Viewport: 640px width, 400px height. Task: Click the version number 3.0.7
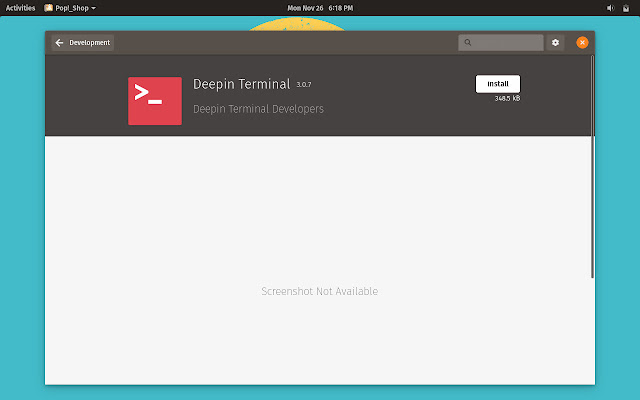tap(304, 84)
